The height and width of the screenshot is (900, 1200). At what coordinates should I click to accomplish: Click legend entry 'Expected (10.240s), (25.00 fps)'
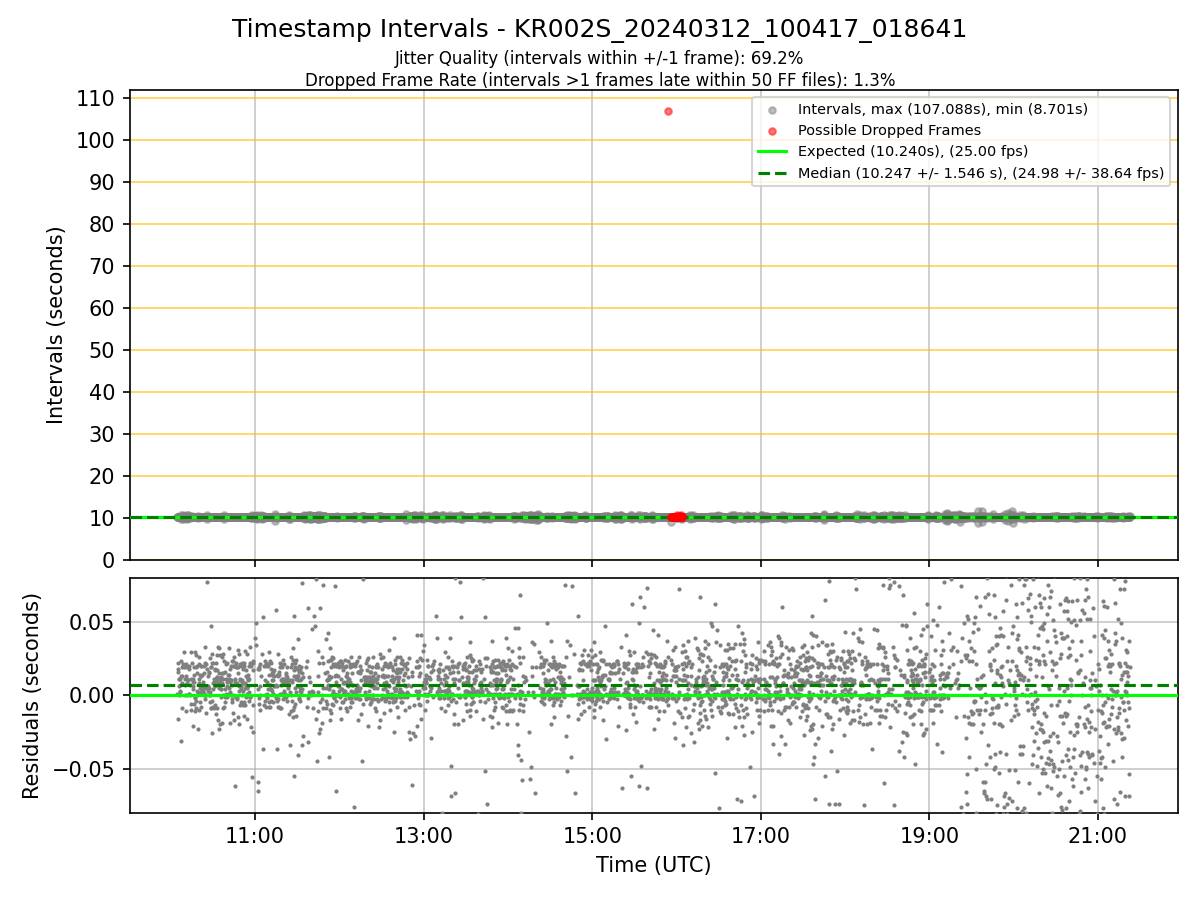tap(912, 151)
